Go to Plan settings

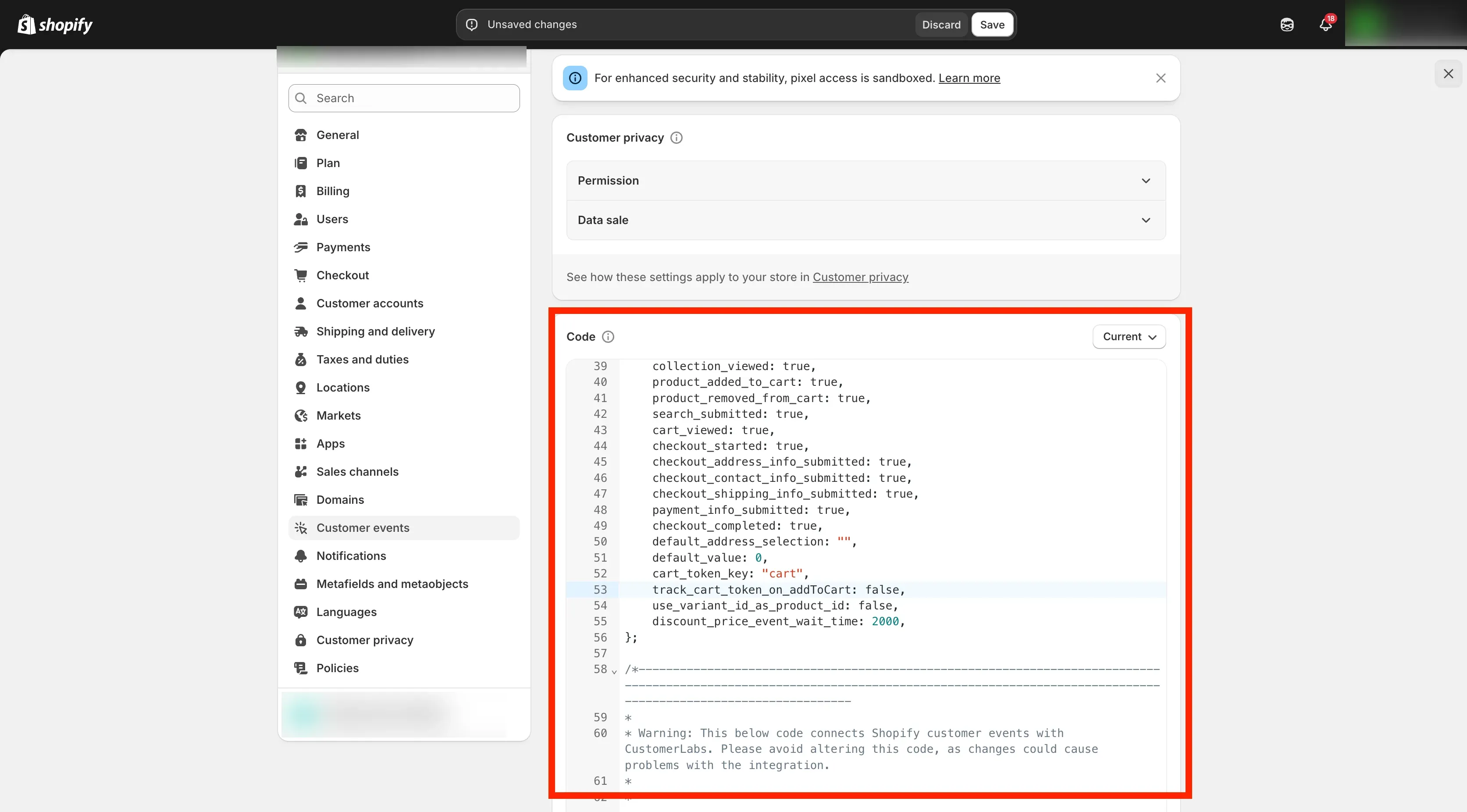pos(404,163)
